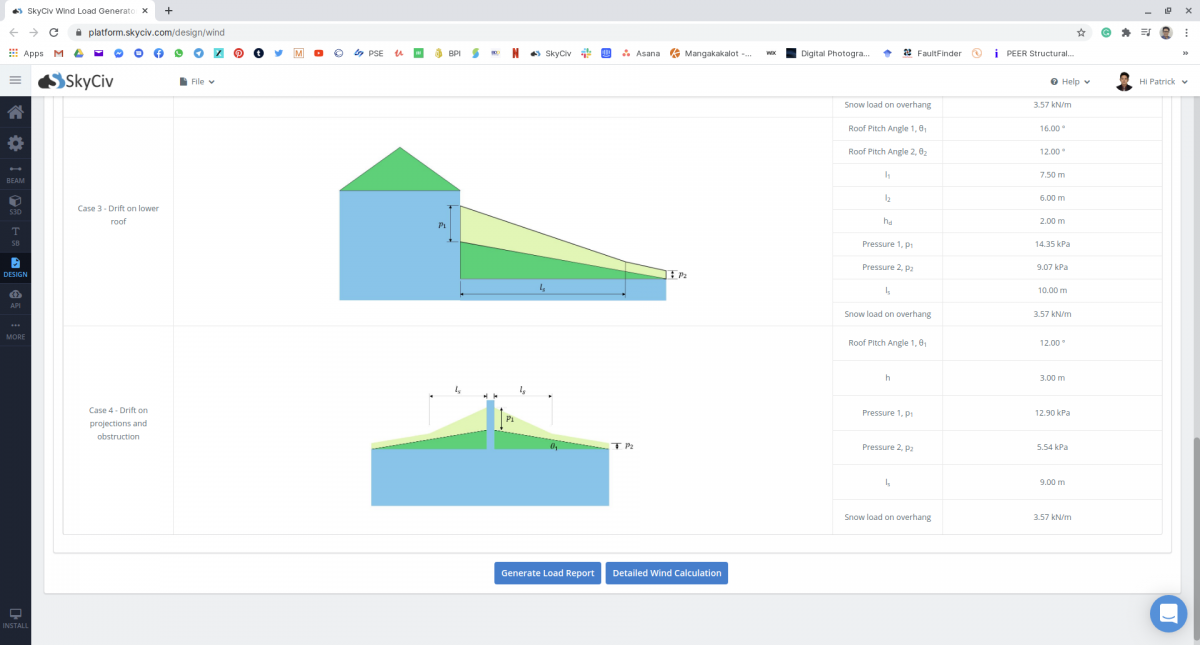Open the File dropdown menu
Image resolution: width=1200 pixels, height=645 pixels.
click(x=197, y=81)
